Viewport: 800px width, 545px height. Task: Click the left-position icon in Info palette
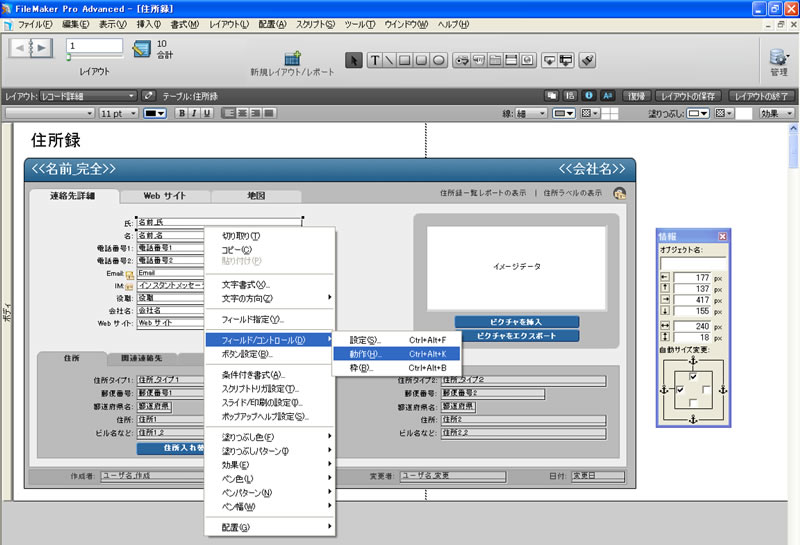(665, 277)
